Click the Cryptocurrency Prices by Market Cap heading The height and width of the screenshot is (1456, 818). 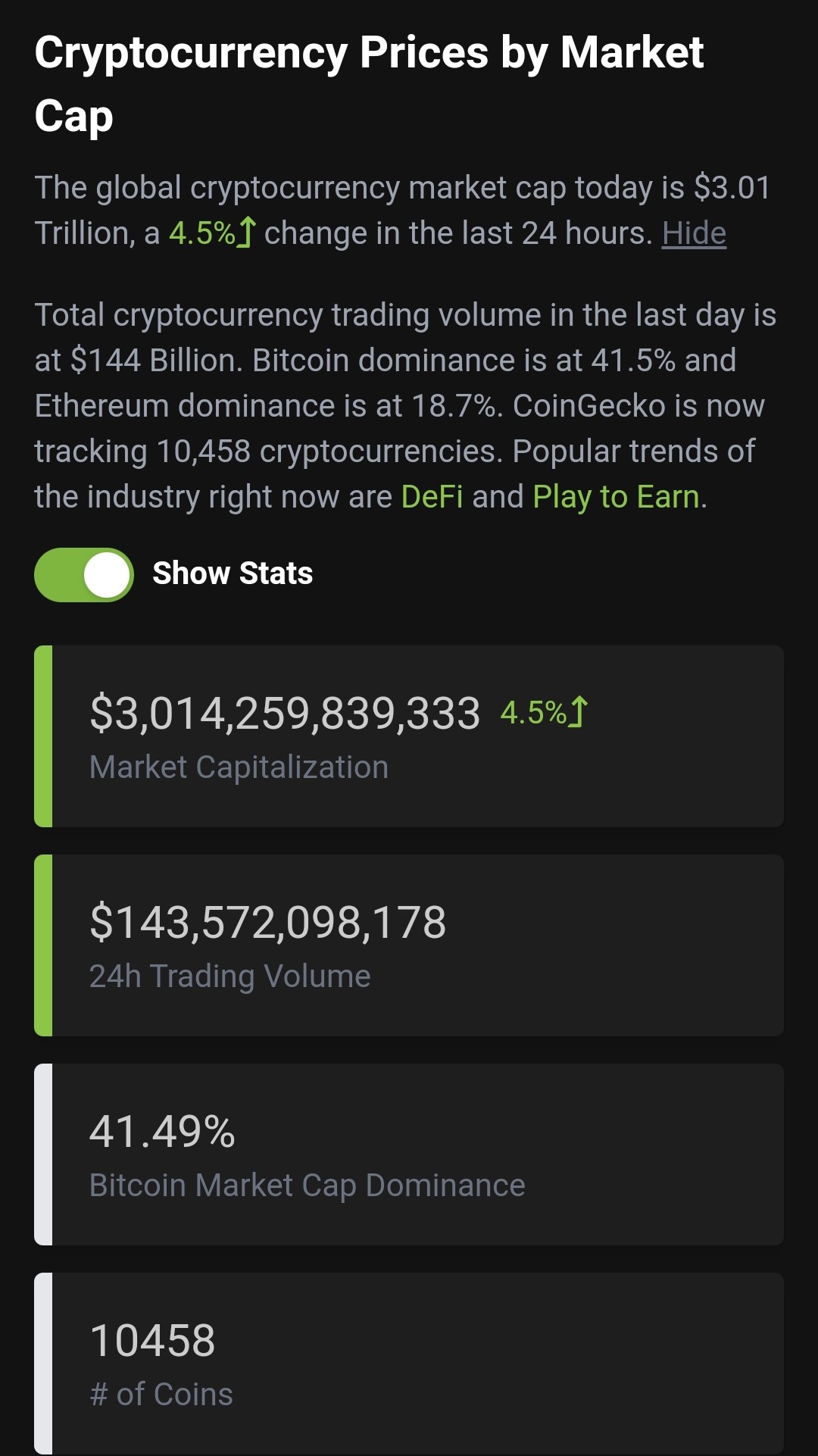point(370,83)
